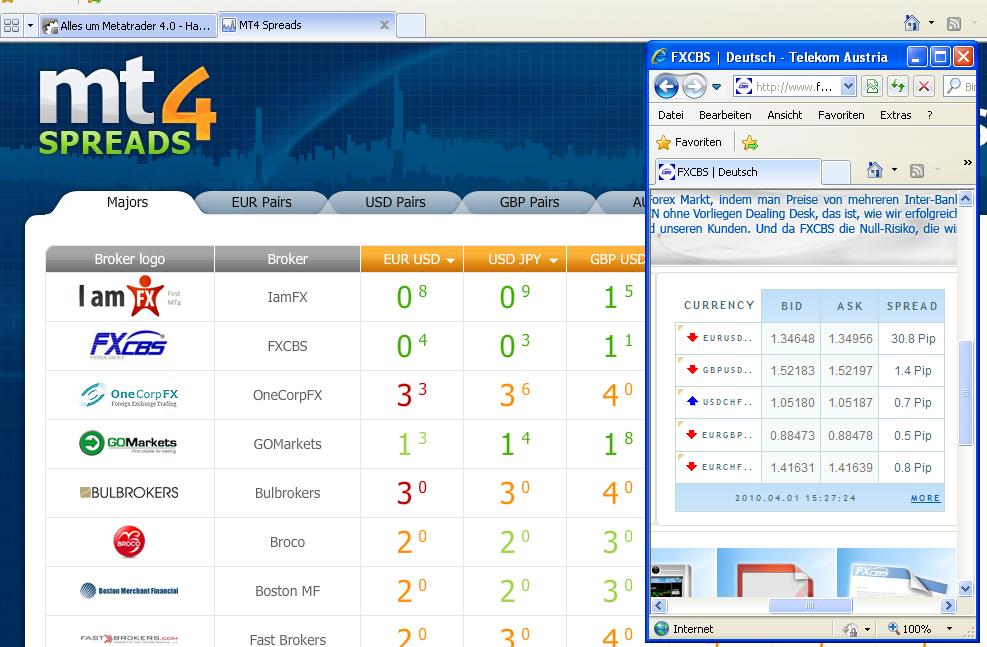Viewport: 987px width, 647px height.
Task: Open the Extras menu
Action: pos(895,115)
